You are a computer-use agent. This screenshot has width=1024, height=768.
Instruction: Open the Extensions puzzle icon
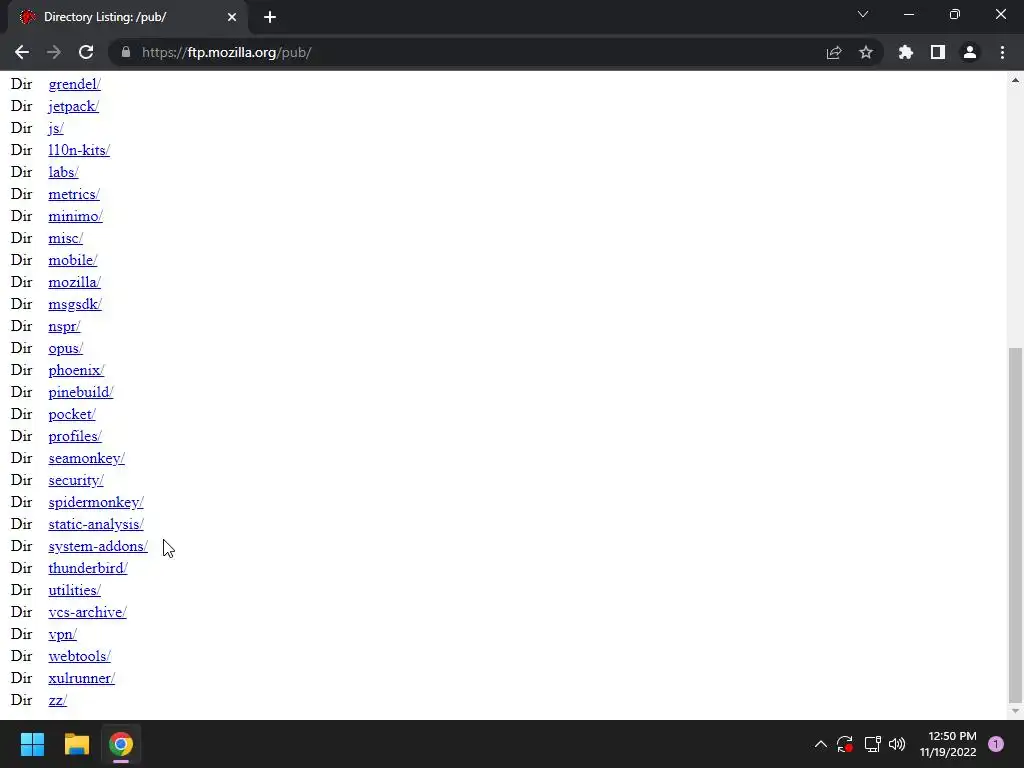[906, 52]
